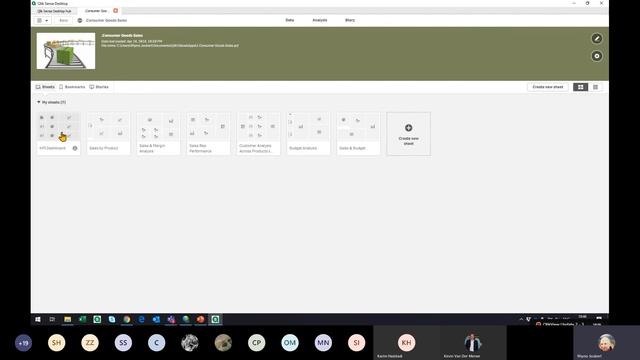Switch to Qlik Sense Desktop hub tab

click(x=54, y=11)
